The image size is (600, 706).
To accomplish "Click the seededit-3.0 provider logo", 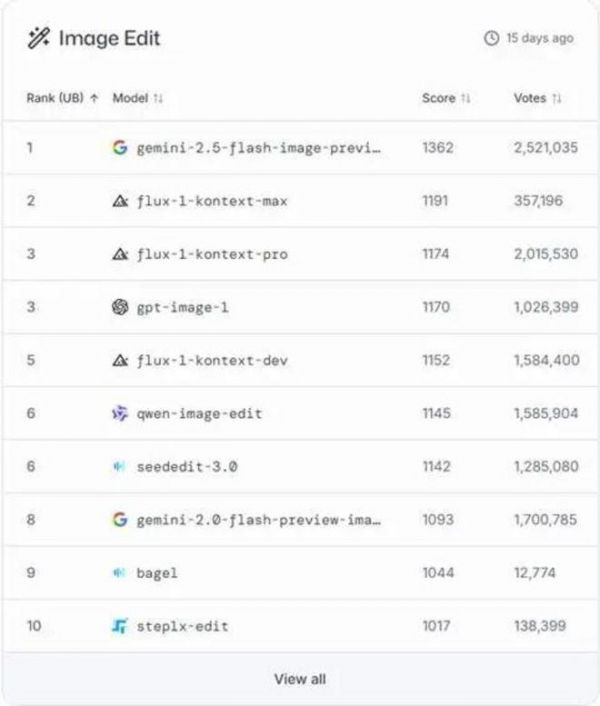I will tap(120, 467).
